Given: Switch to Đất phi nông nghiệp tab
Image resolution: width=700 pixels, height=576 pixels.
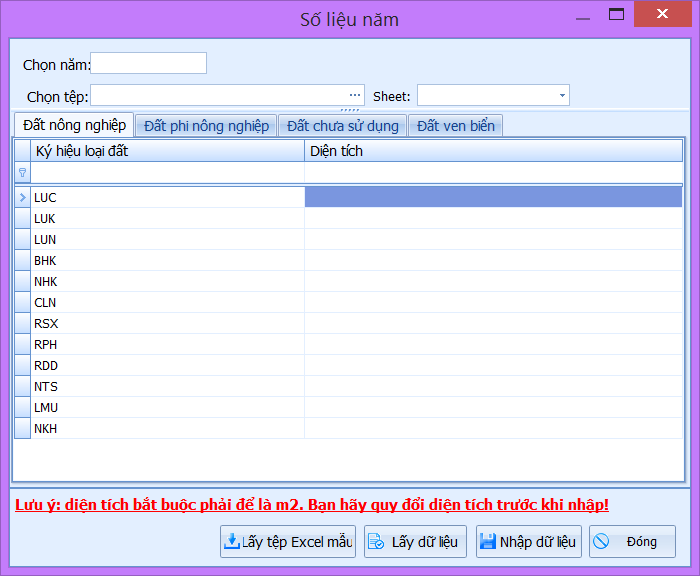Looking at the screenshot, I should point(206,126).
